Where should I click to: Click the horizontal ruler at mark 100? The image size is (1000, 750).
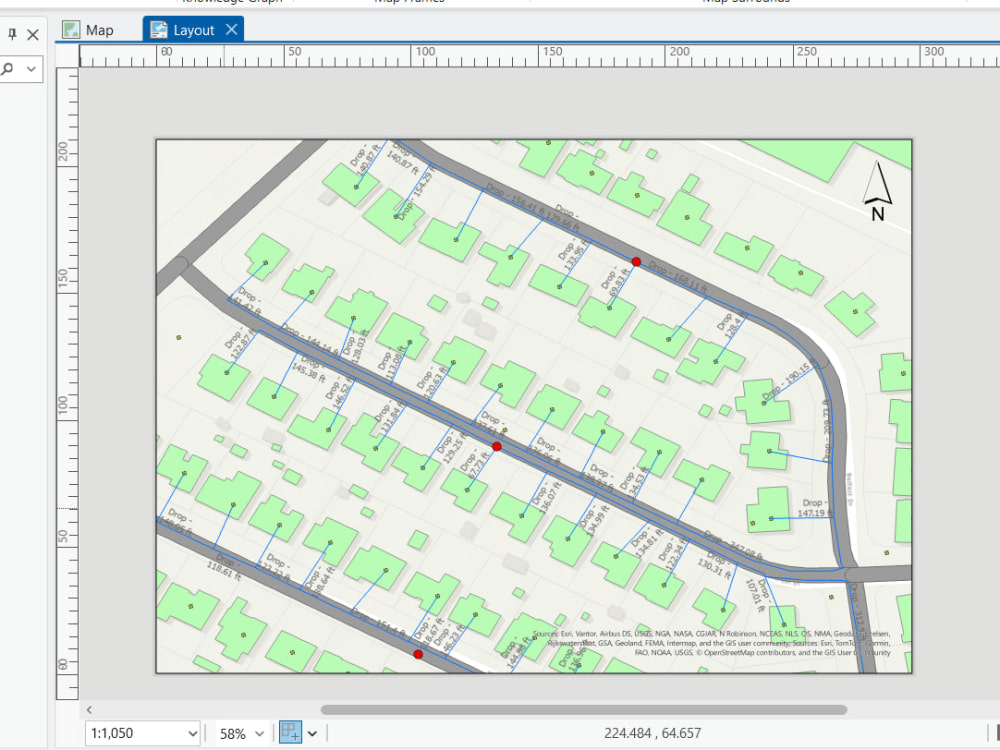(x=424, y=54)
